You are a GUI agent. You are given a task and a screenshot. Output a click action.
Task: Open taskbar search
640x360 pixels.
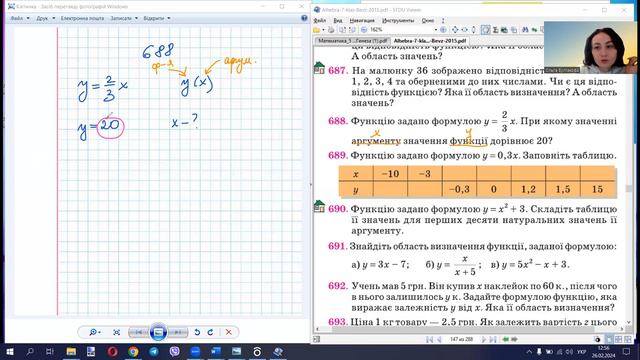30,351
